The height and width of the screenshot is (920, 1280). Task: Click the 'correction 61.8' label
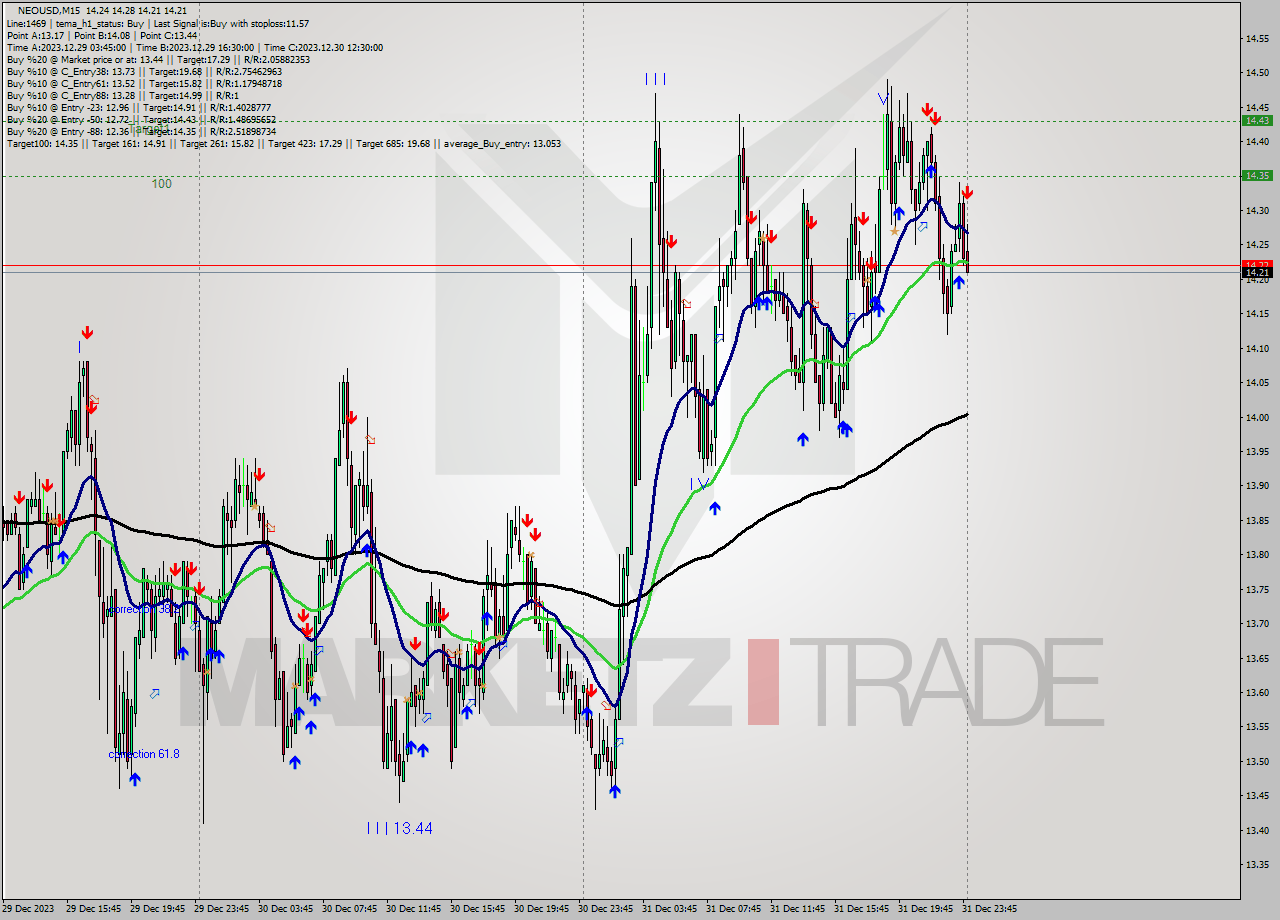[x=144, y=754]
